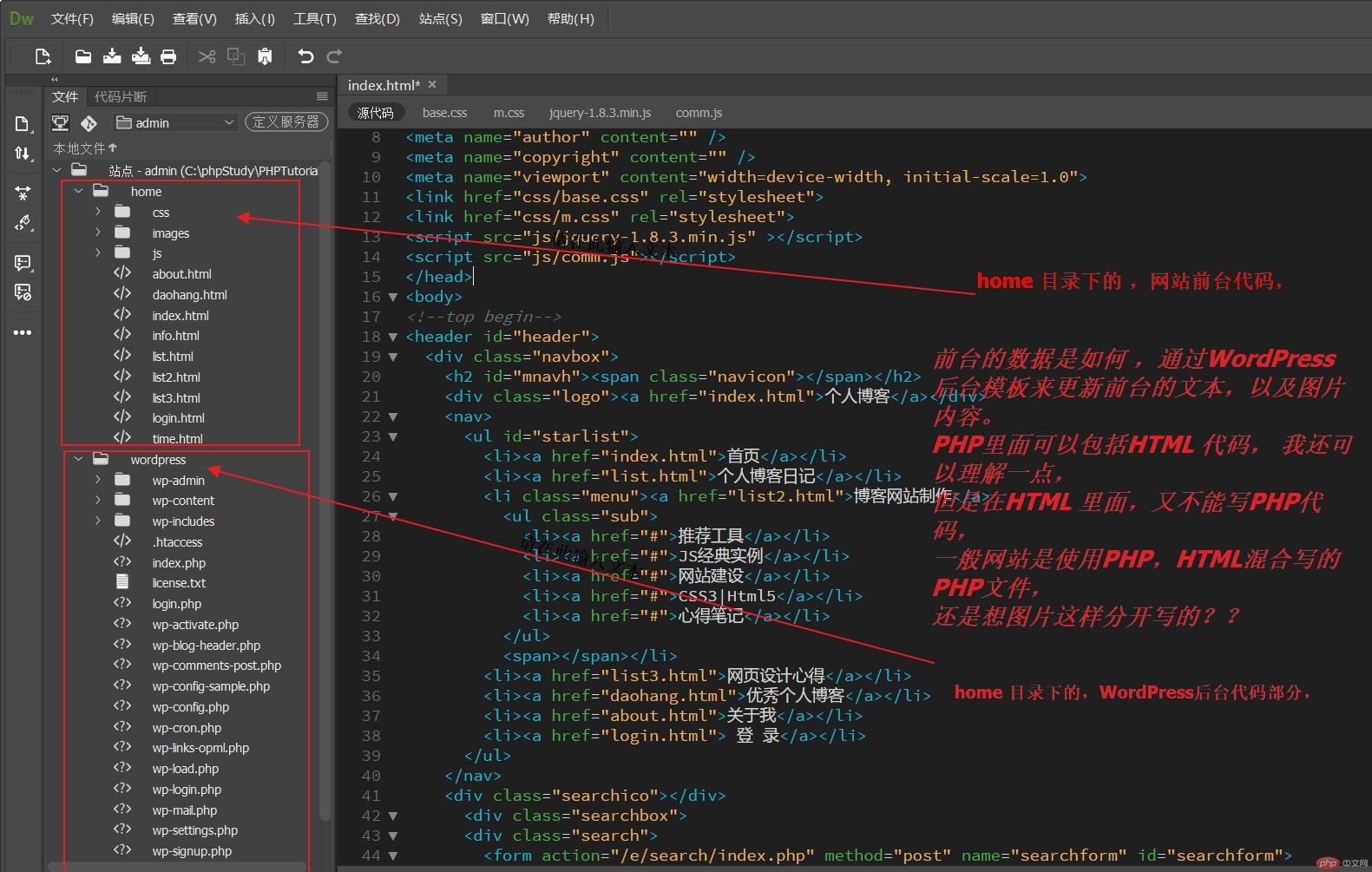Image resolution: width=1372 pixels, height=872 pixels.
Task: Click the Redo arrow icon
Action: [x=334, y=56]
